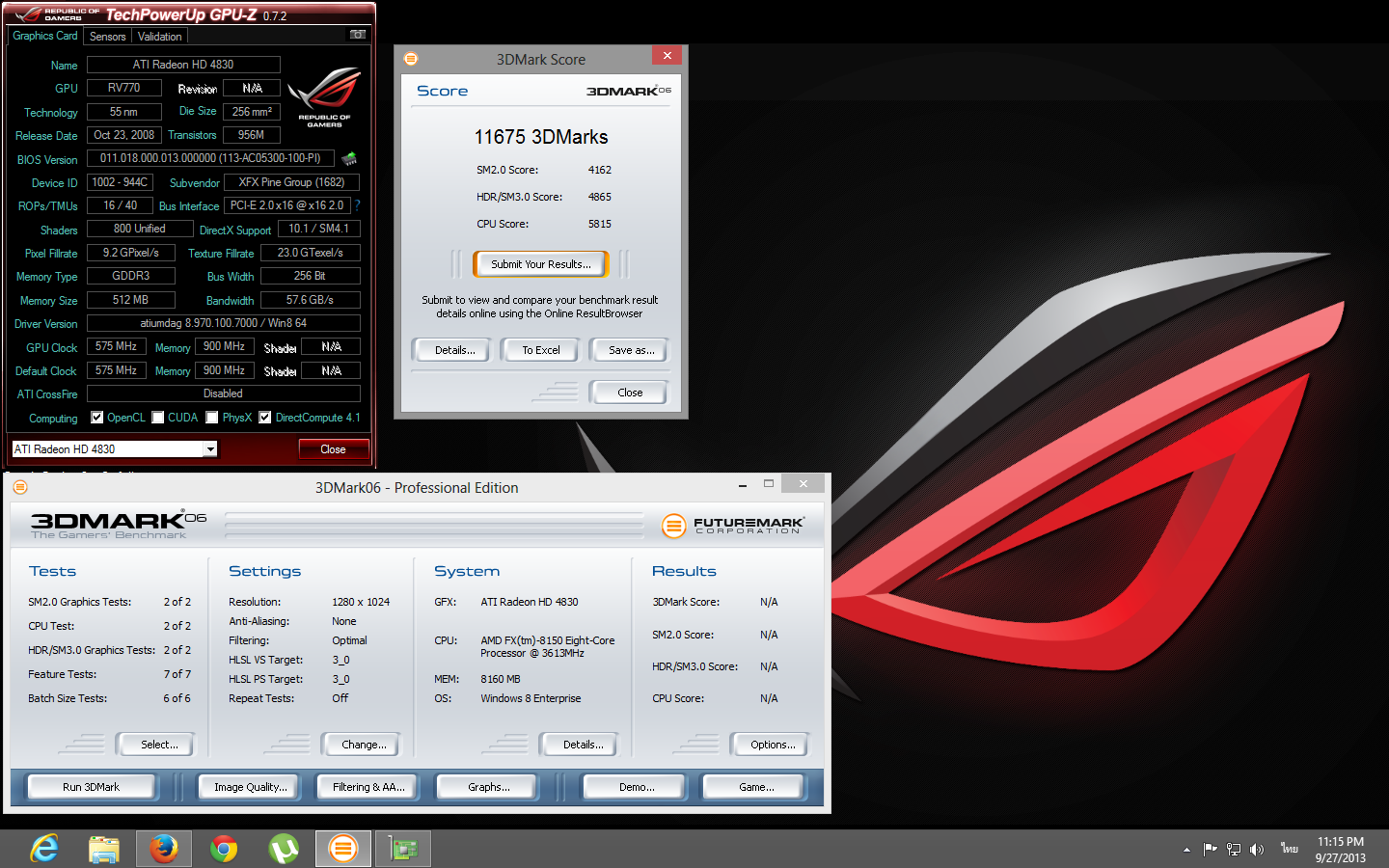Start the benchmark with Run 3DMark
The image size is (1389, 868).
pos(91,787)
